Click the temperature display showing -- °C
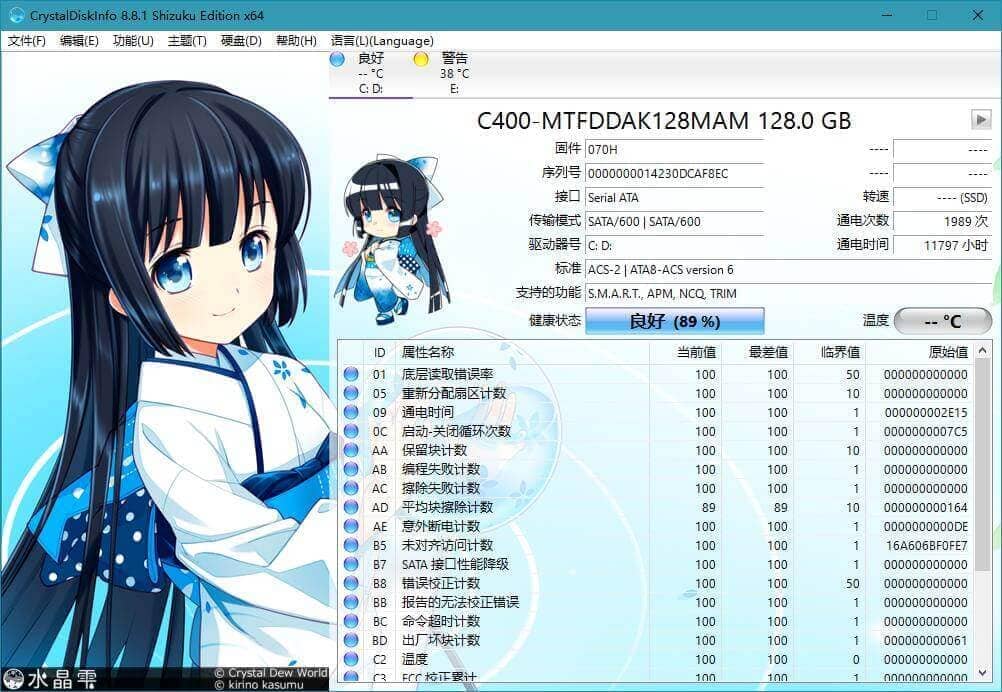1002x692 pixels. click(941, 320)
